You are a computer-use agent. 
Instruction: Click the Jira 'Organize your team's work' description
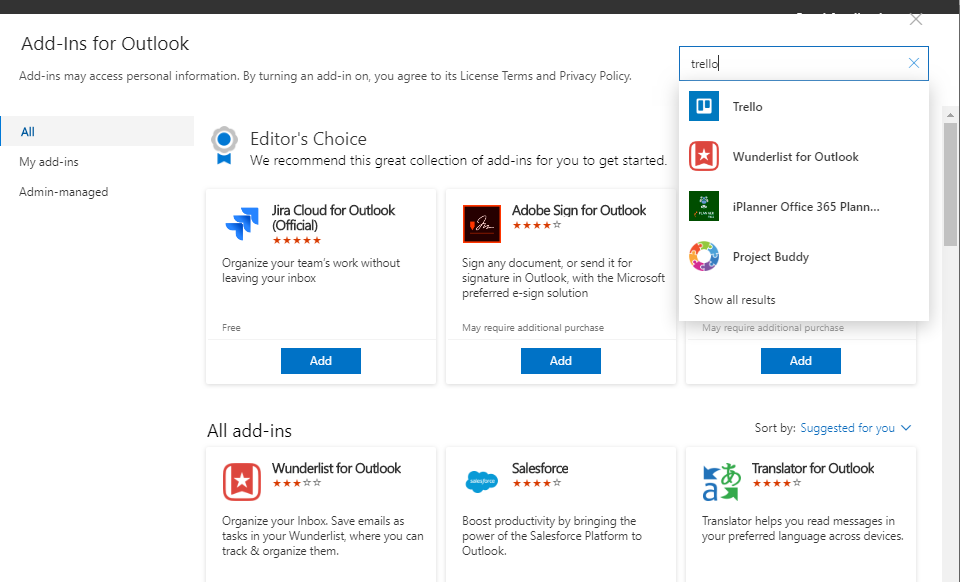tap(311, 270)
